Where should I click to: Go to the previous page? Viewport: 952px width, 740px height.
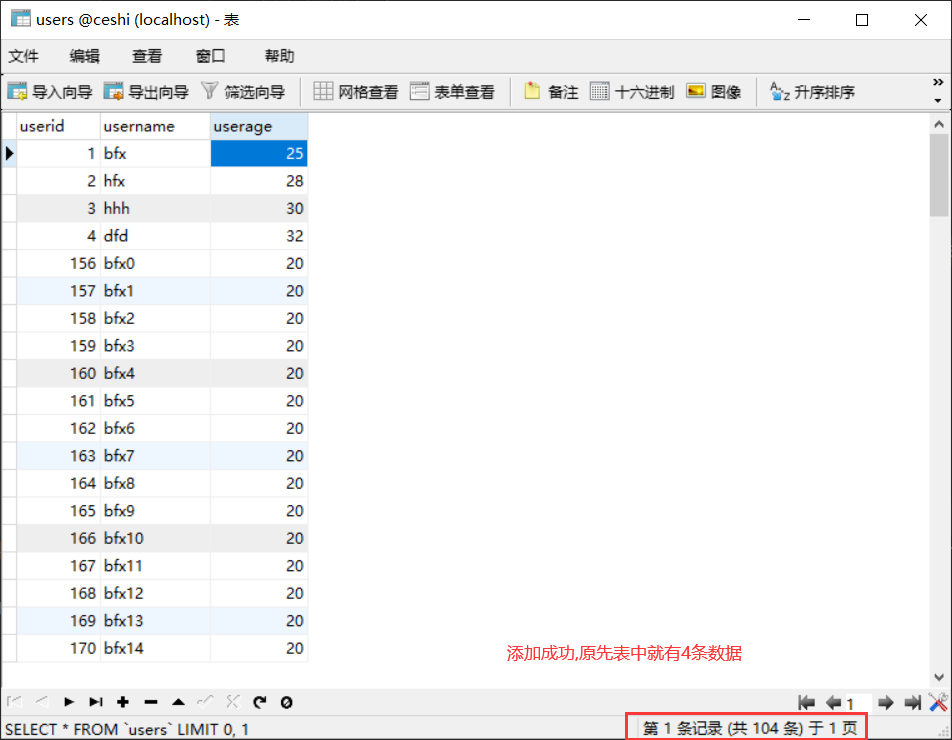(x=833, y=703)
